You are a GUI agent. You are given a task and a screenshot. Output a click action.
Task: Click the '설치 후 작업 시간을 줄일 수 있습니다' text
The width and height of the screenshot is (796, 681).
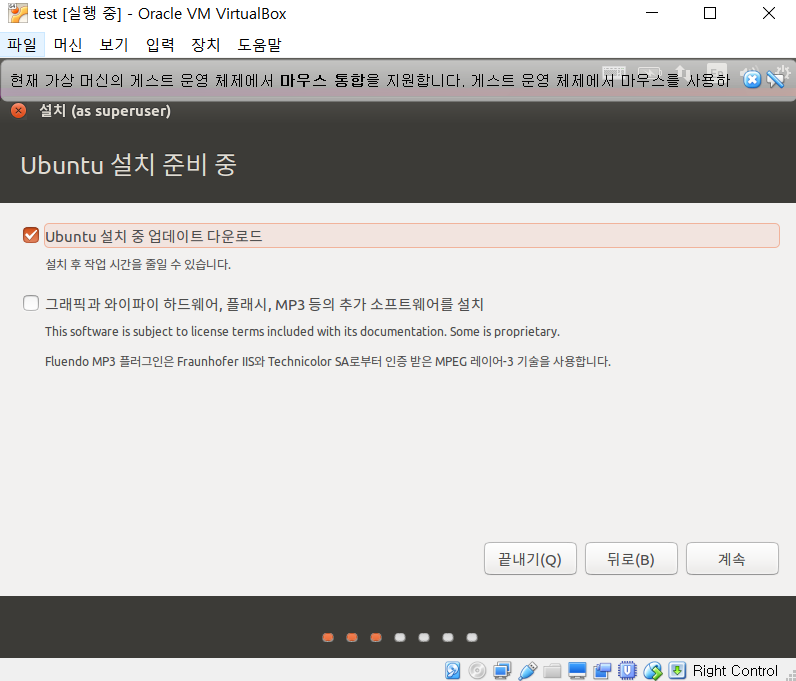(x=138, y=265)
